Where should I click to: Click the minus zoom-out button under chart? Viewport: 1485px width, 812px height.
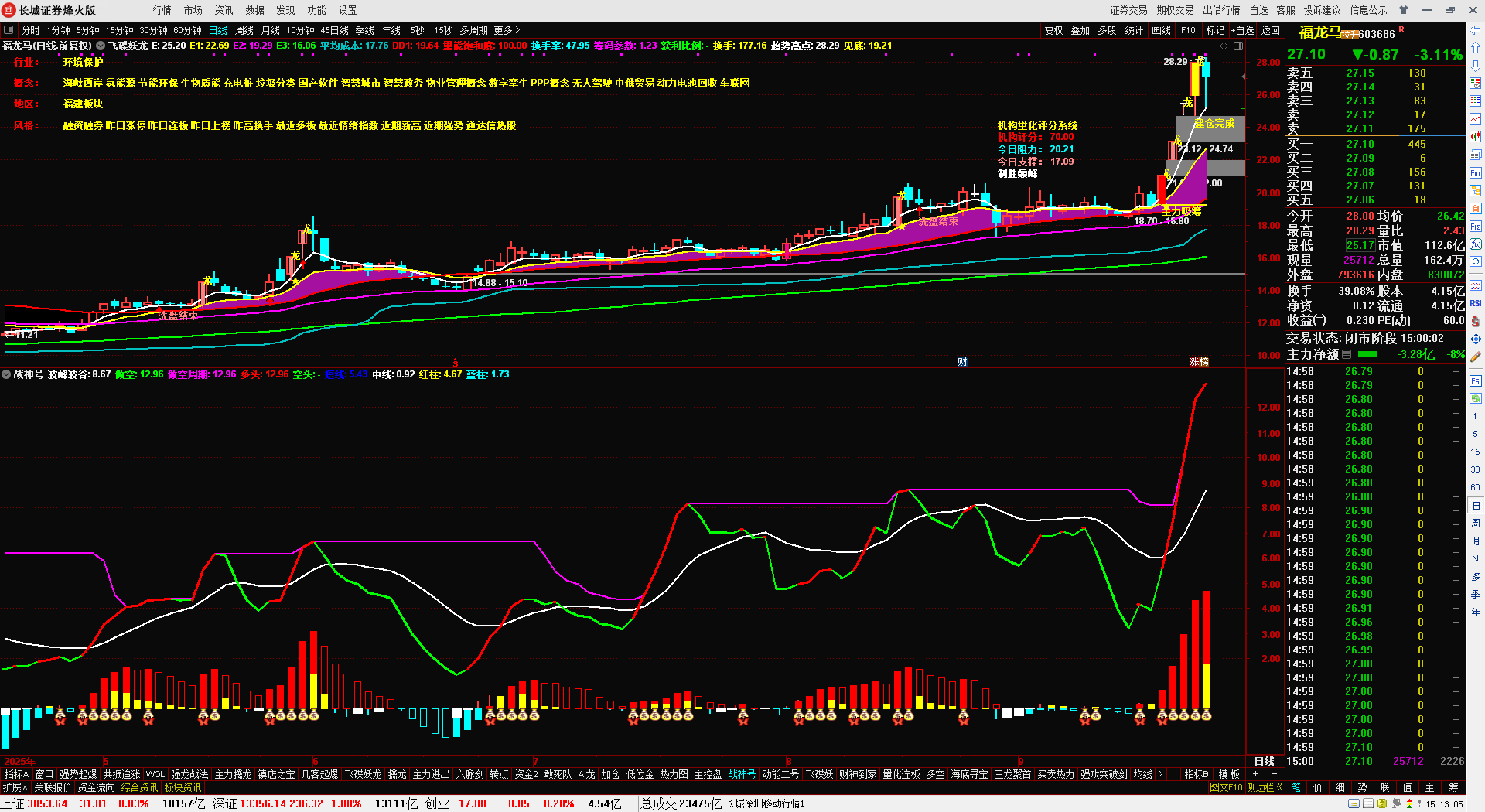coord(1275,774)
